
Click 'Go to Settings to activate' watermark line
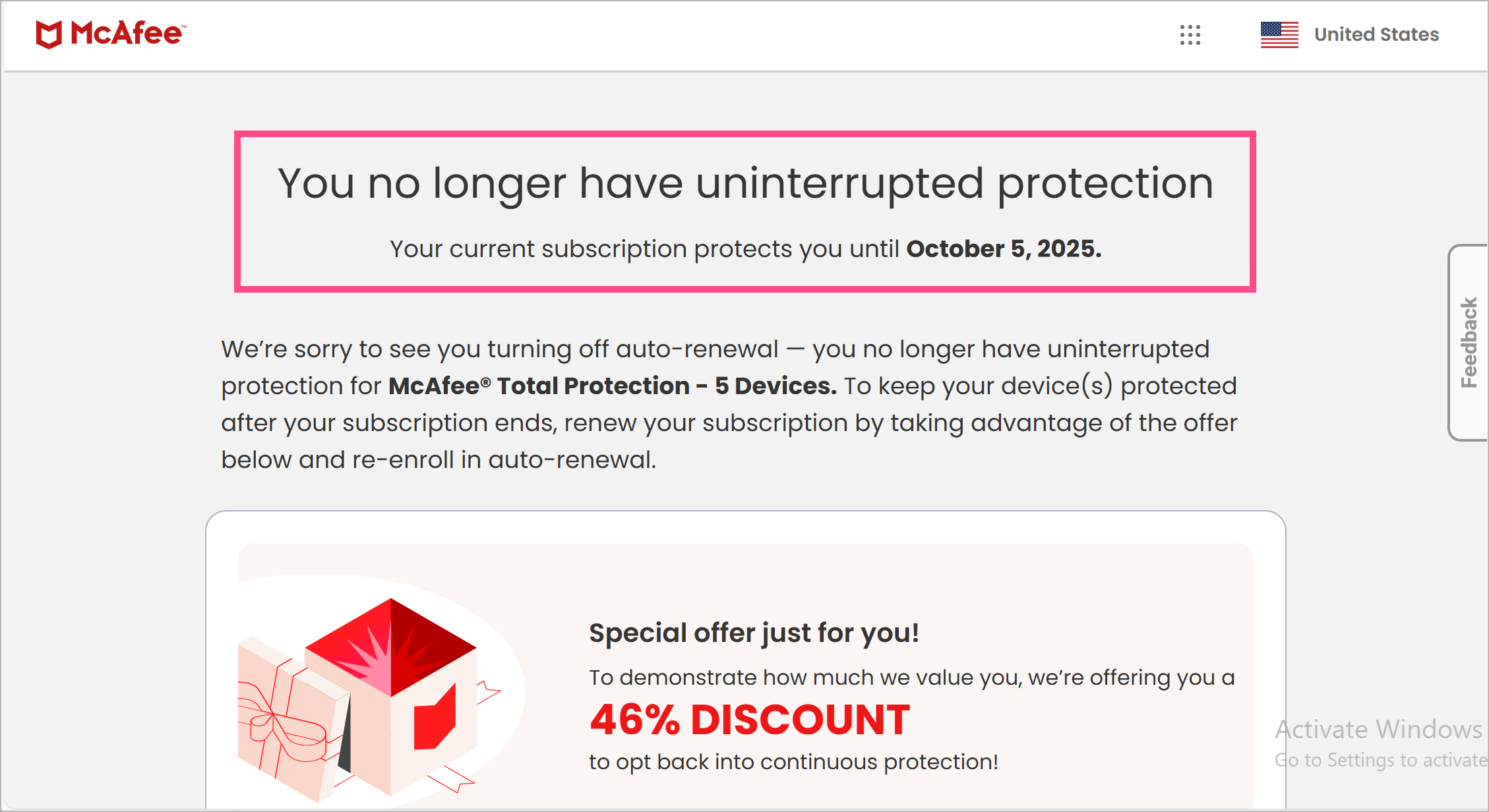click(1381, 760)
